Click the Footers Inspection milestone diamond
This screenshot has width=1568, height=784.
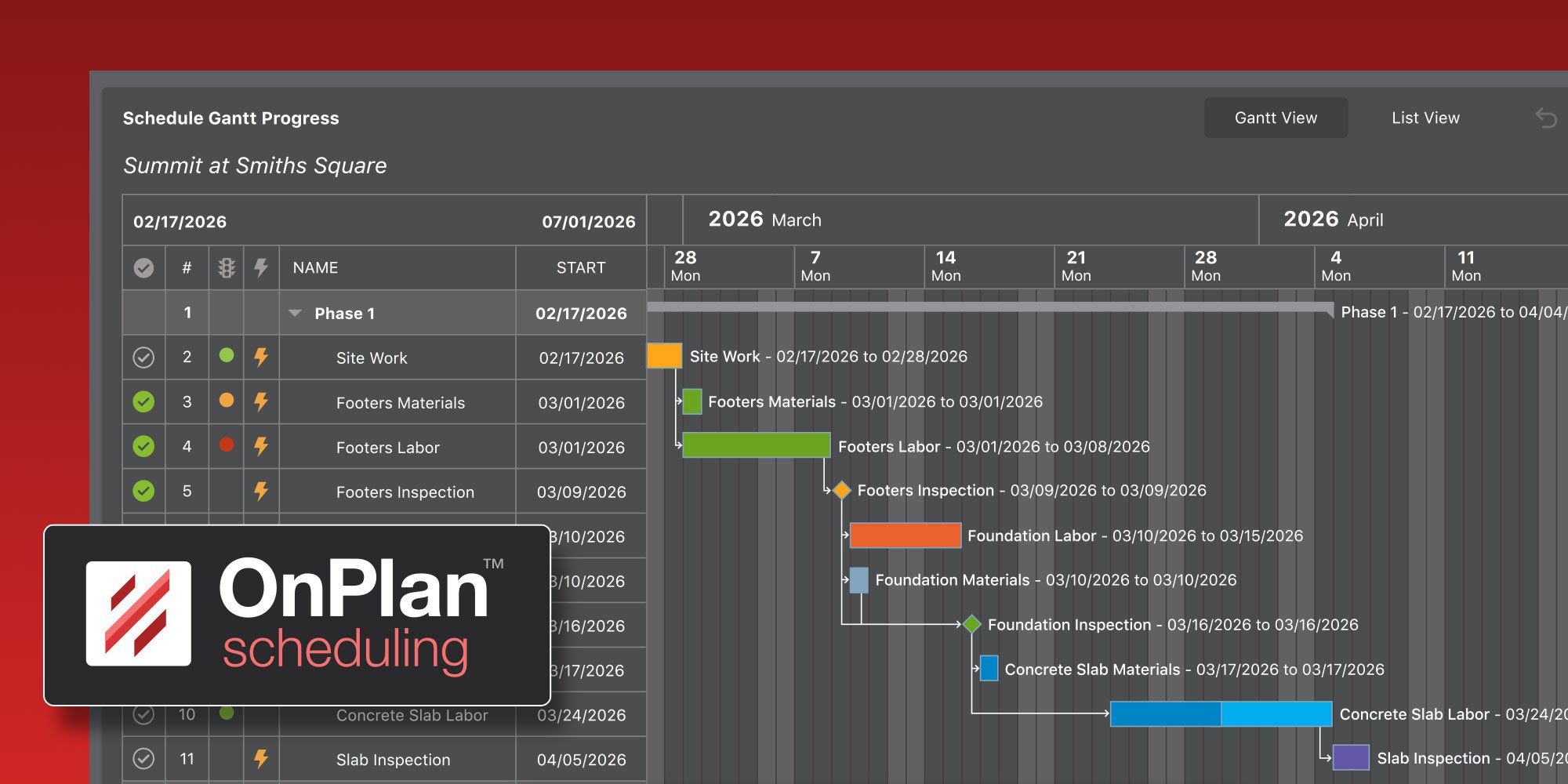pos(842,490)
